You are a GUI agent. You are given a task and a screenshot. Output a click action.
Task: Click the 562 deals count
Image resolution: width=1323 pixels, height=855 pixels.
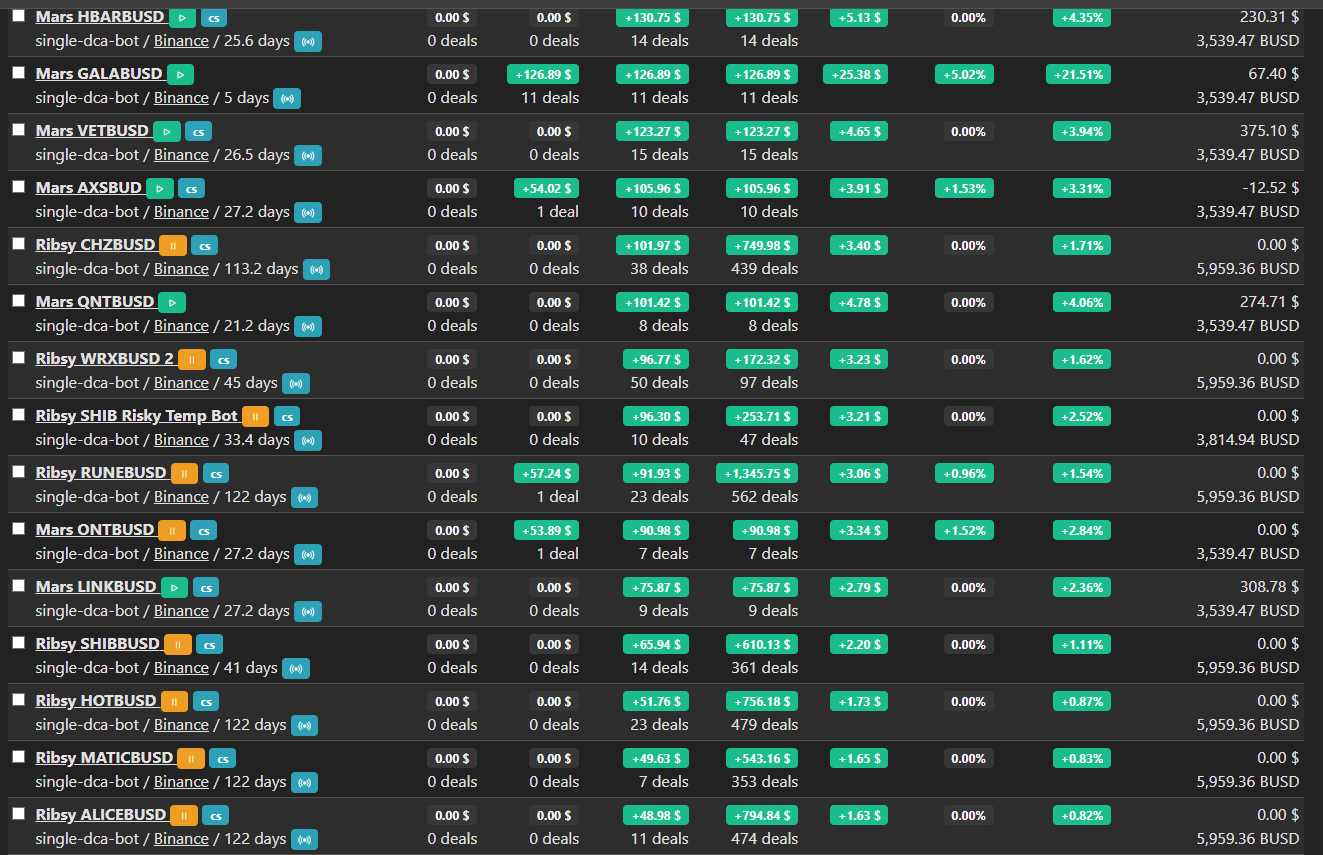pyautogui.click(x=764, y=497)
